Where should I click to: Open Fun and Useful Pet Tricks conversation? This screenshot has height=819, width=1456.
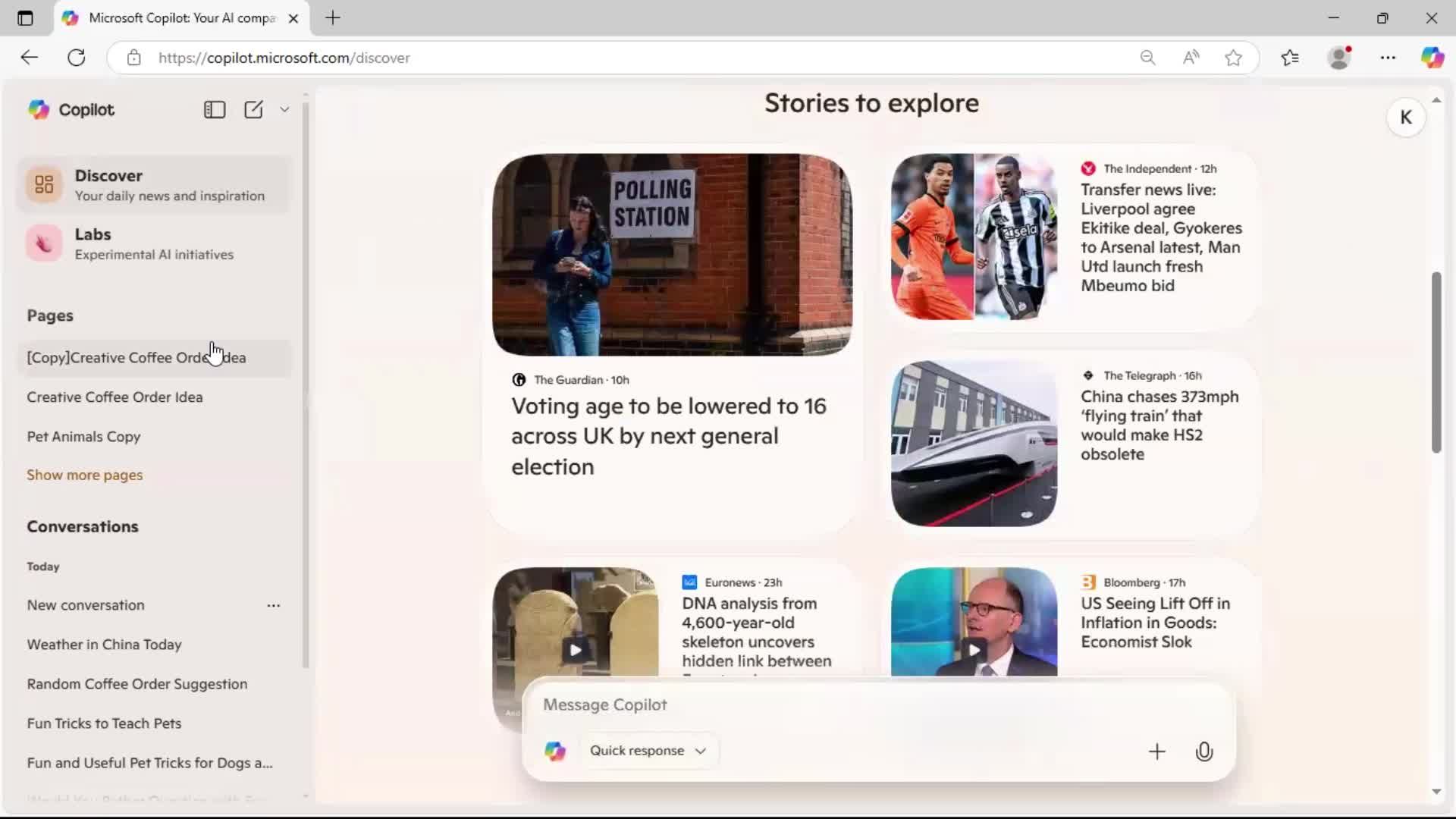[149, 763]
